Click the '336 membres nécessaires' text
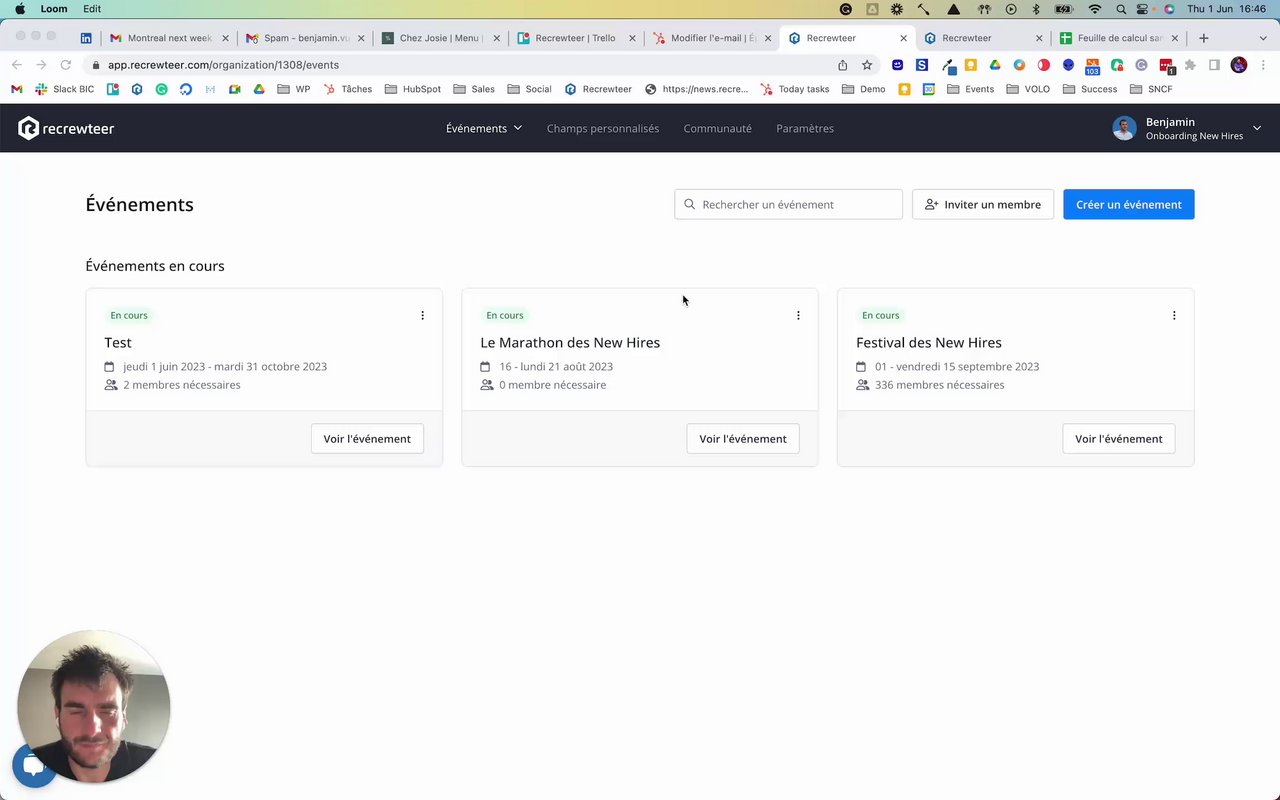Image resolution: width=1280 pixels, height=800 pixels. click(940, 385)
